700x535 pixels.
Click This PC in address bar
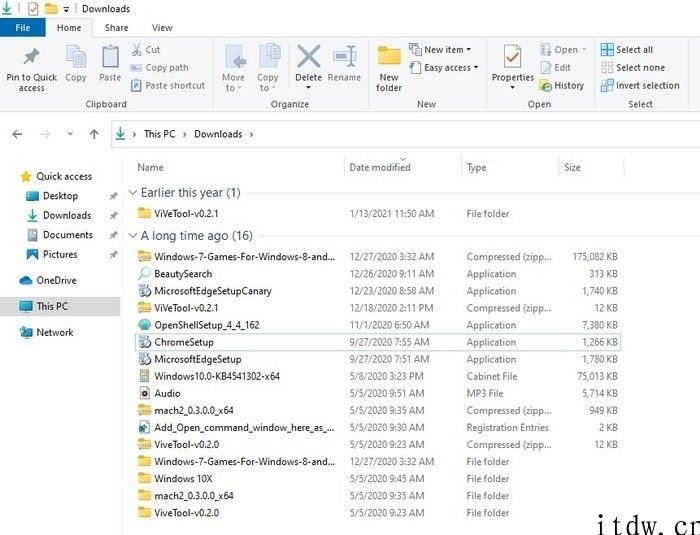[159, 134]
